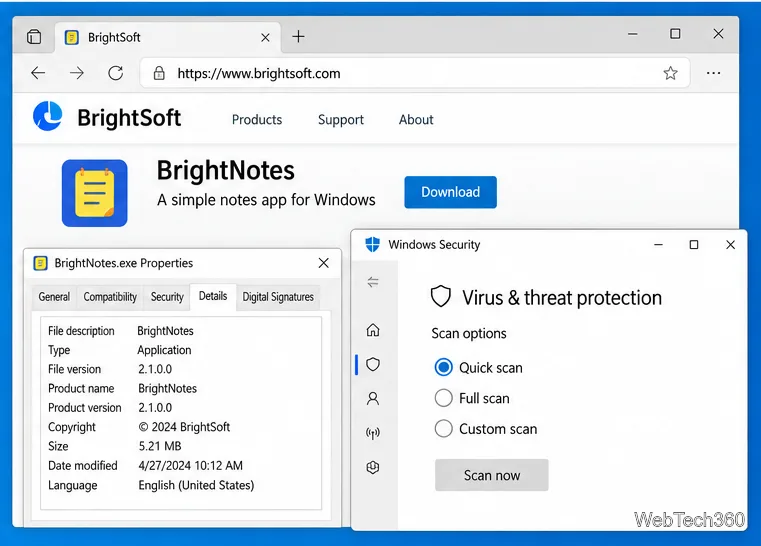
Task: Select the Language value English (United States)
Action: click(x=196, y=485)
